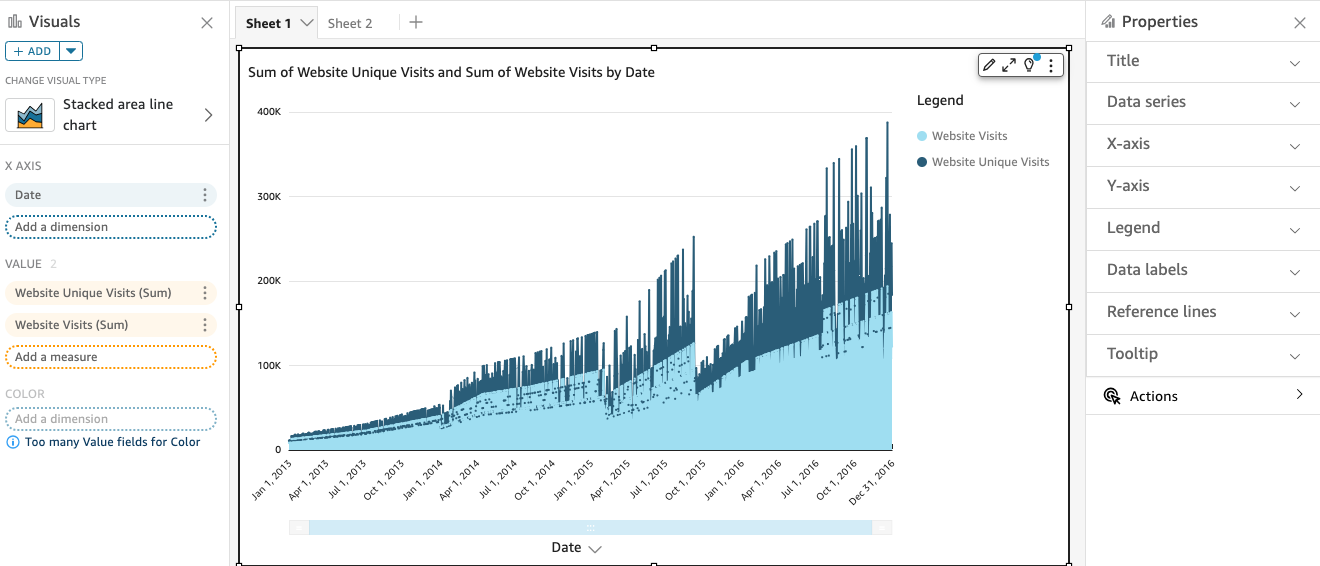The width and height of the screenshot is (1320, 566).
Task: Expand visual type chevron next to Stacked area line chart
Action: click(209, 115)
